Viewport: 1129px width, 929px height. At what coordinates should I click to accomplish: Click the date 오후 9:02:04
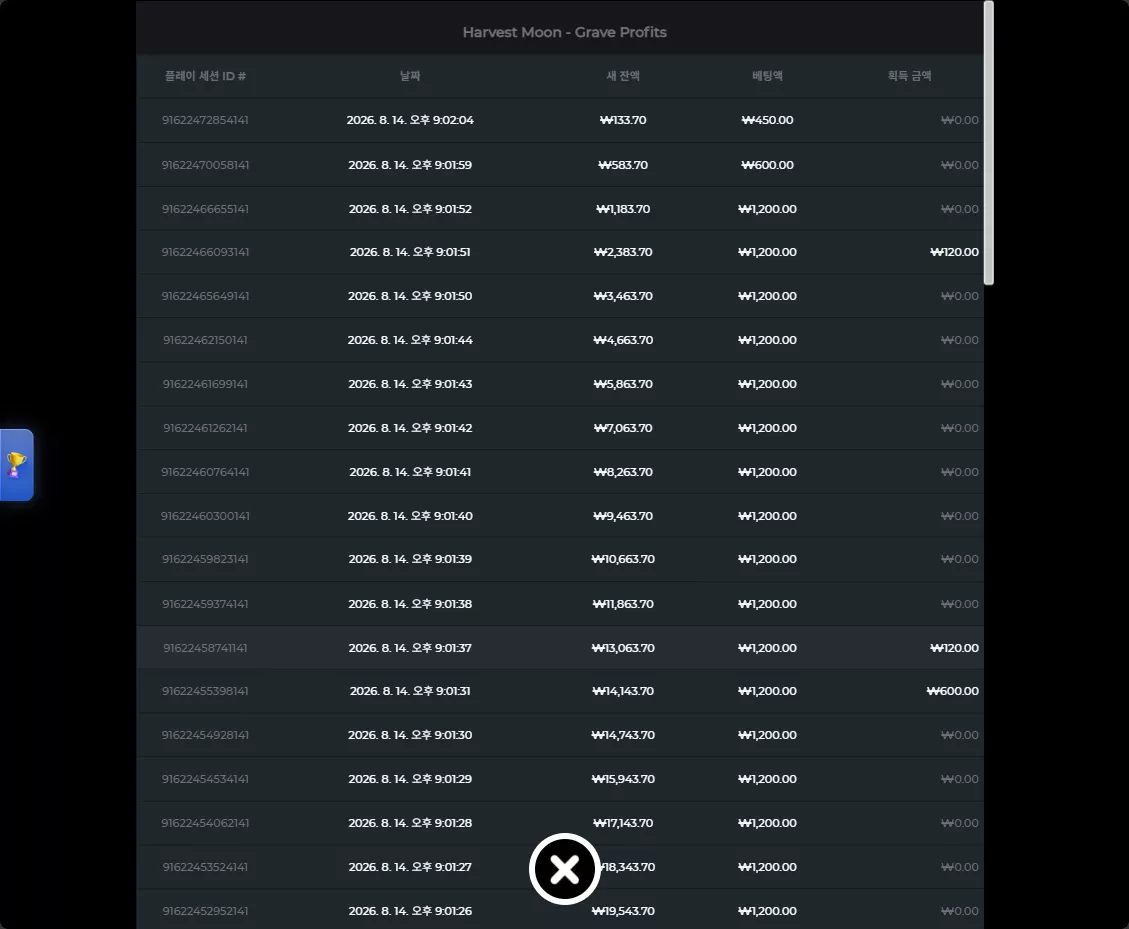coord(410,120)
